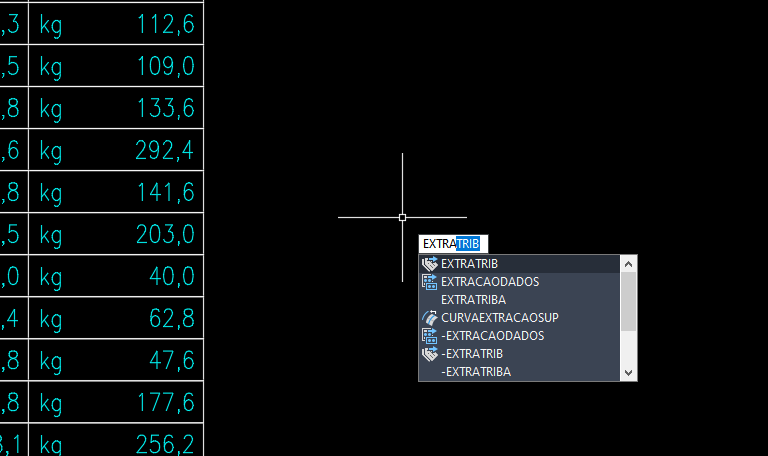Click the EXTRATRIB command input box
The height and width of the screenshot is (456, 768).
[452, 244]
